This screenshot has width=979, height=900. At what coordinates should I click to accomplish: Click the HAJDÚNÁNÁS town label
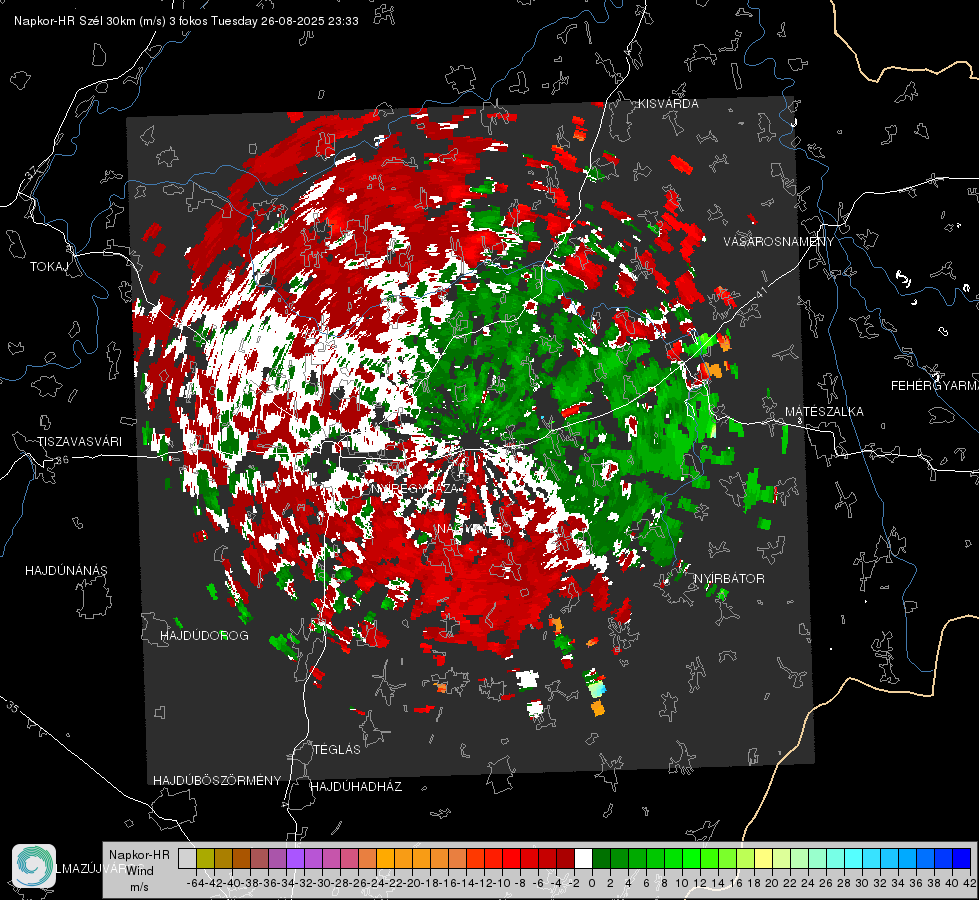pos(66,571)
